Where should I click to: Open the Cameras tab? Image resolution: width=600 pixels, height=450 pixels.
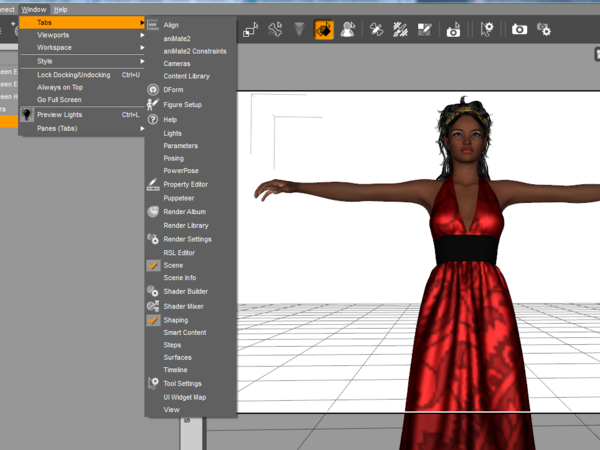tap(191, 64)
